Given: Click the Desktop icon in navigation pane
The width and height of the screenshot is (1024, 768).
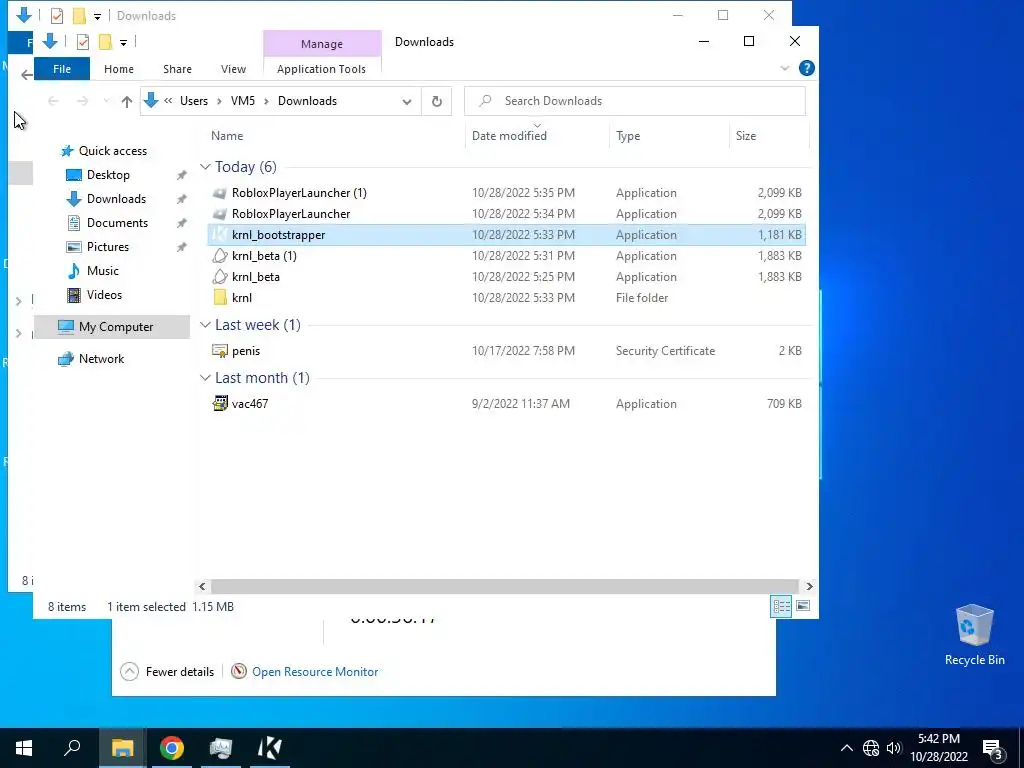Looking at the screenshot, I should click(74, 174).
